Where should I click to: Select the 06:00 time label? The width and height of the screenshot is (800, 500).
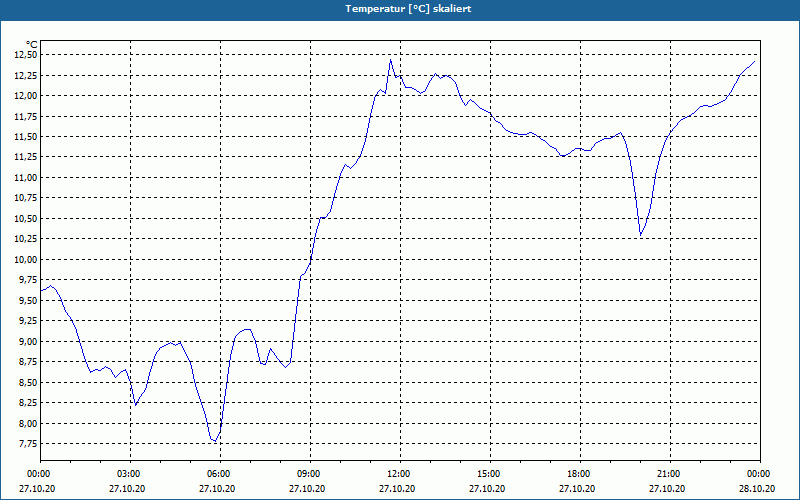tap(220, 474)
